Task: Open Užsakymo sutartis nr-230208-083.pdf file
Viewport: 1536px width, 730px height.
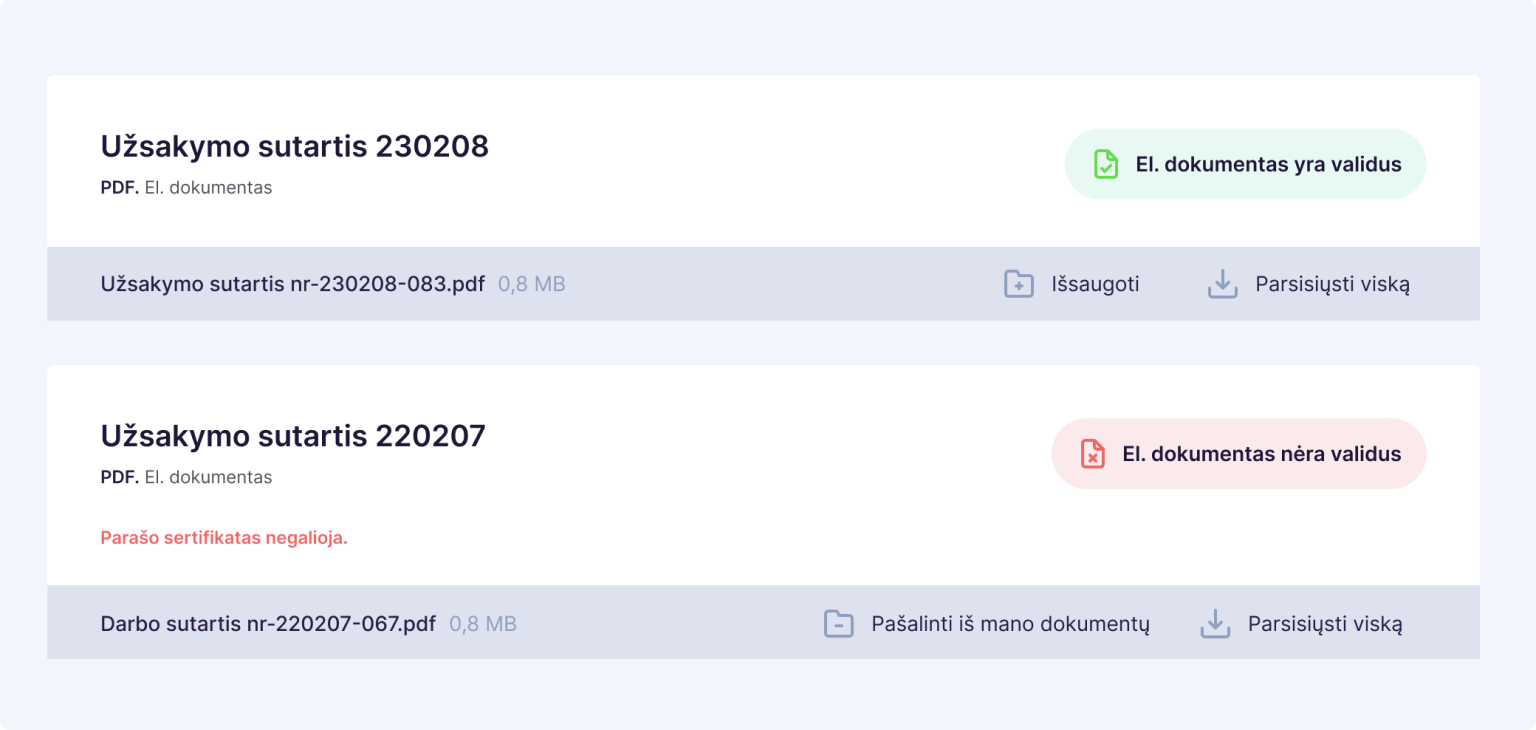Action: [292, 284]
